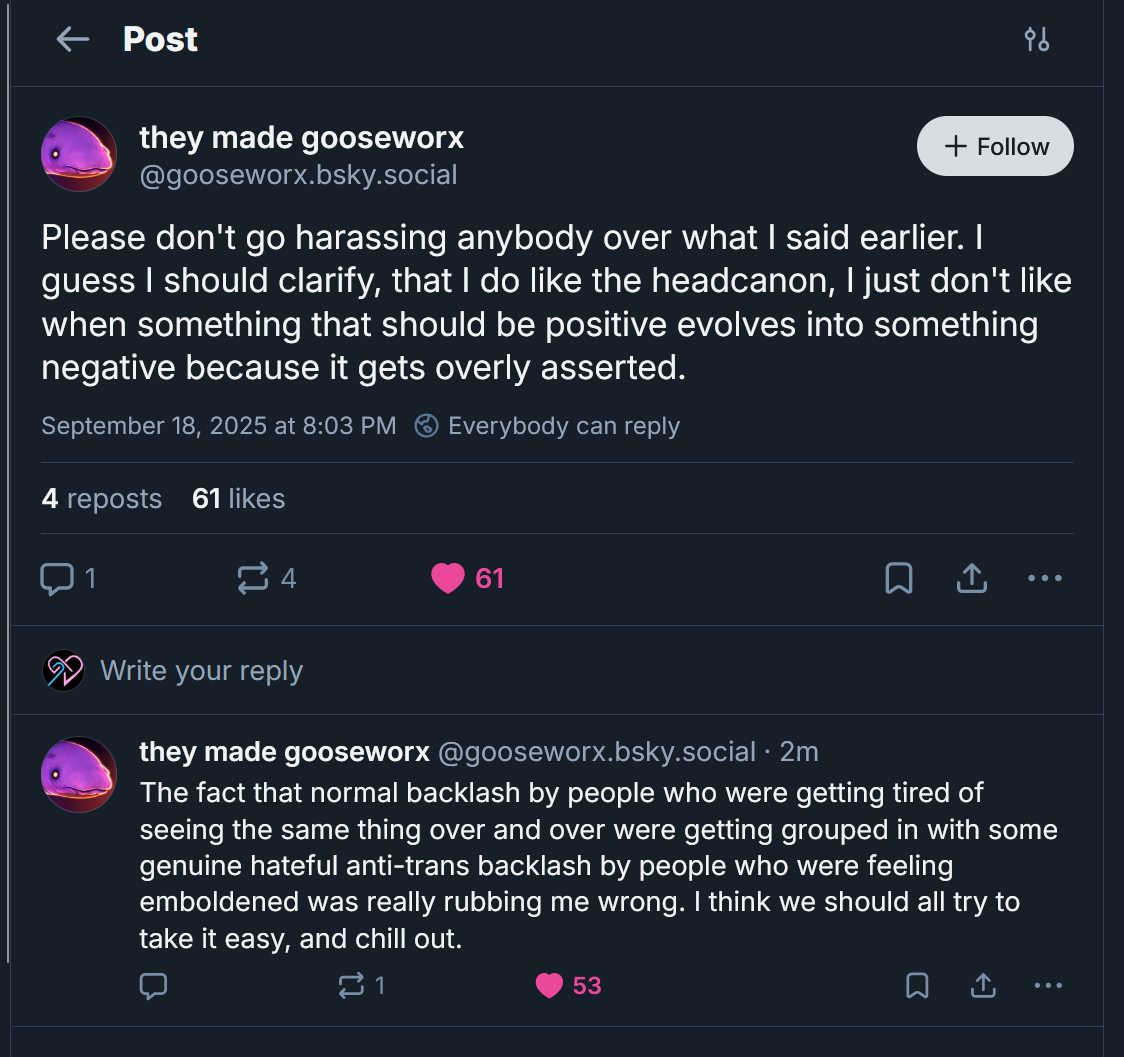Viewport: 1124px width, 1057px height.
Task: Open thread view settings icon
Action: [x=1037, y=40]
